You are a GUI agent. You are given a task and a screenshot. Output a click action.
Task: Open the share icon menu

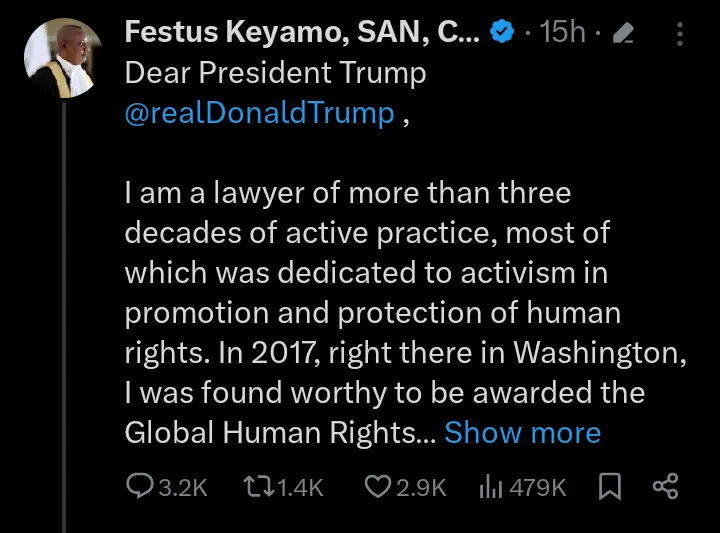click(665, 487)
